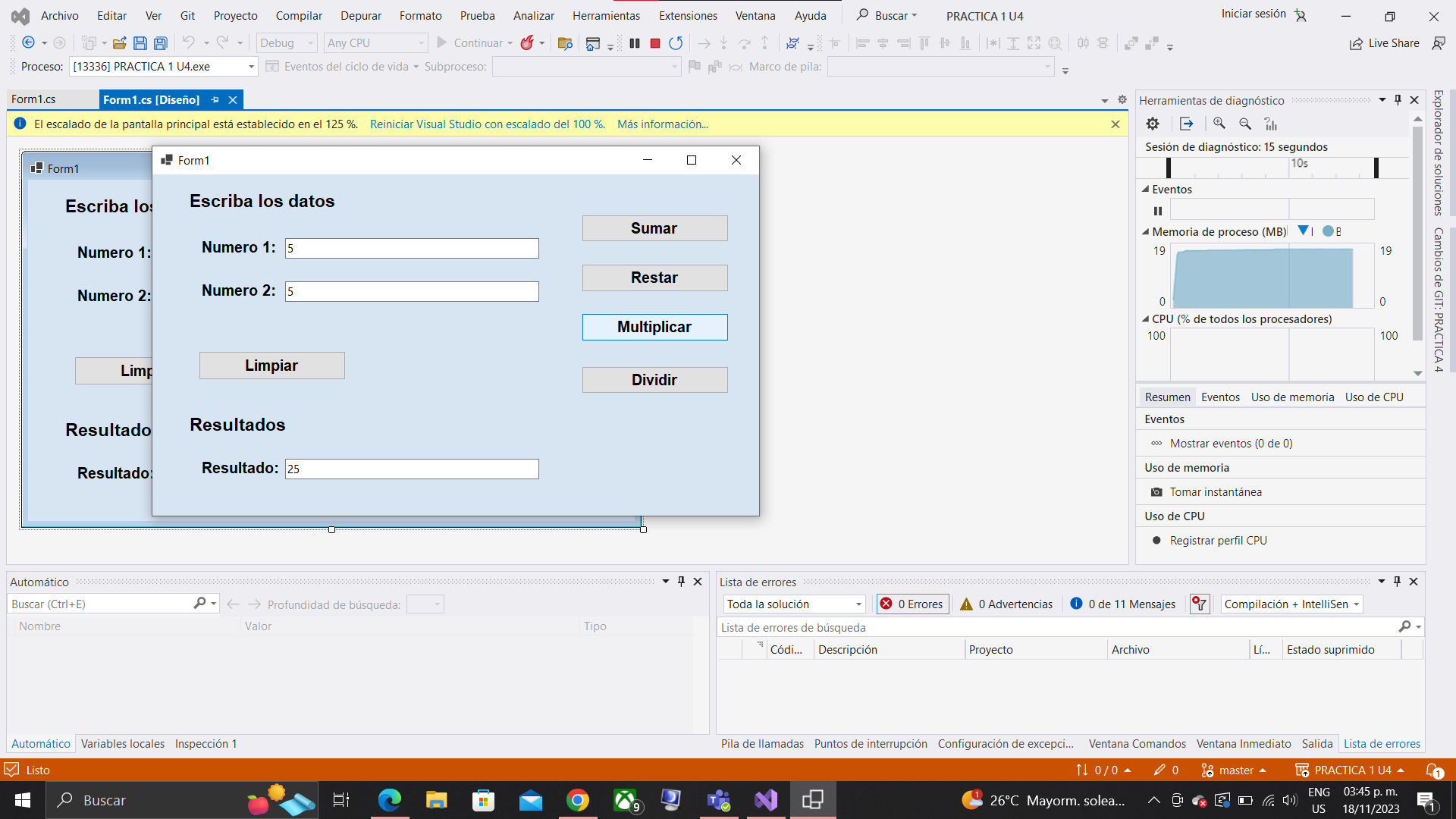
Task: Open the Live Share icon
Action: 1355,43
